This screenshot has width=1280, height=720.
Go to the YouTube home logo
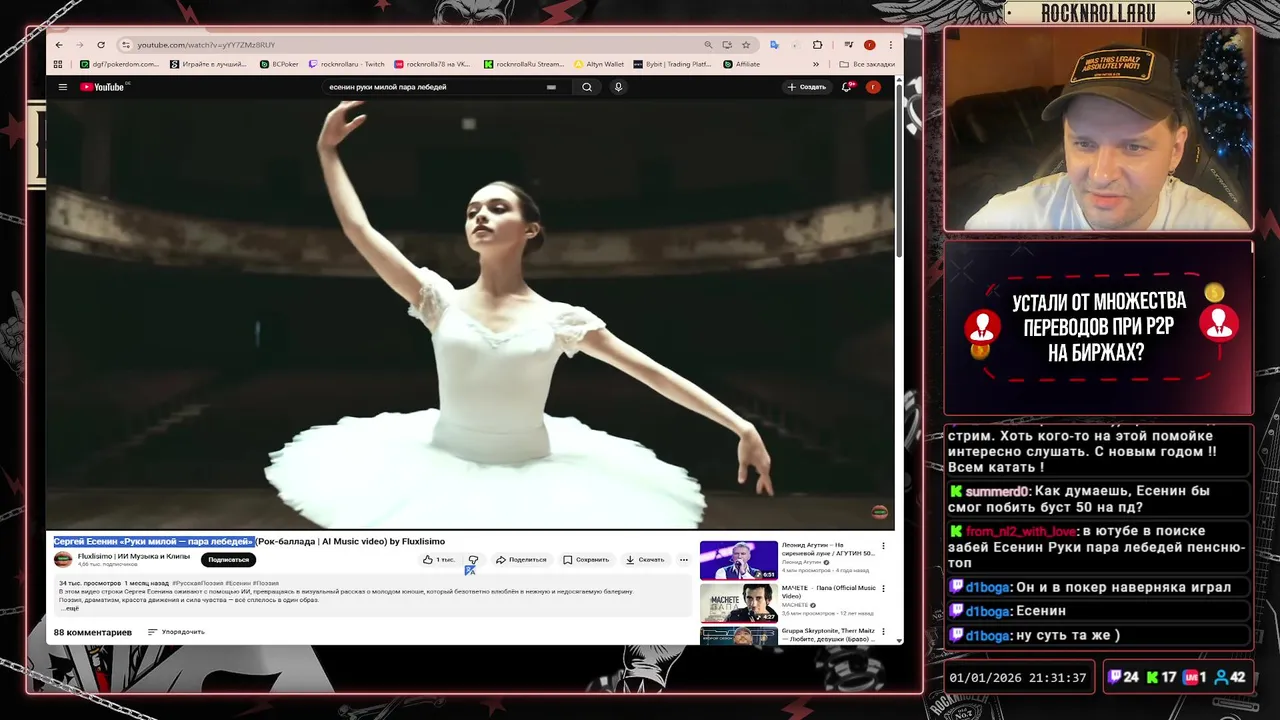[102, 87]
